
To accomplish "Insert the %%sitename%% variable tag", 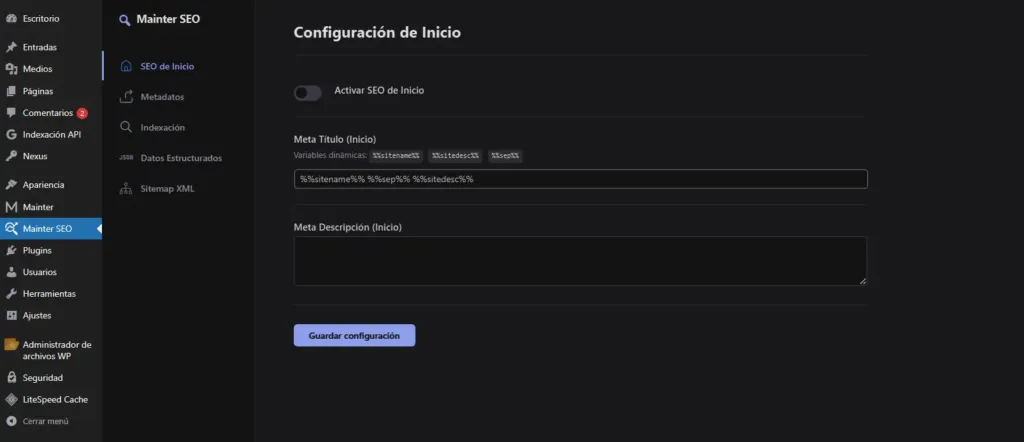I will (395, 156).
